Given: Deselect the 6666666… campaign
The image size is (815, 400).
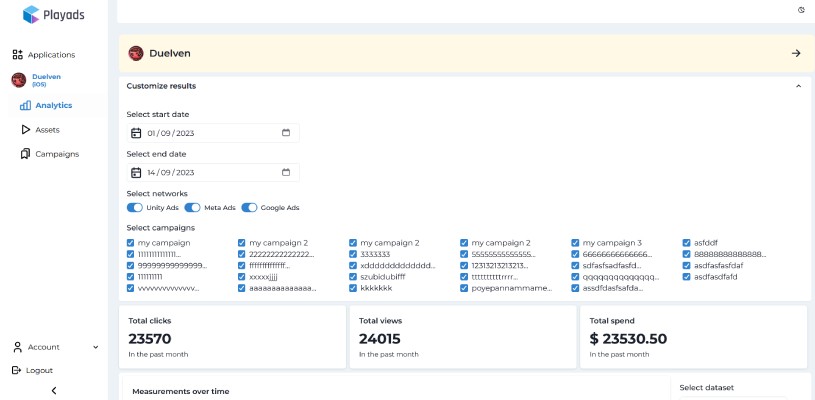Looking at the screenshot, I should tap(575, 254).
